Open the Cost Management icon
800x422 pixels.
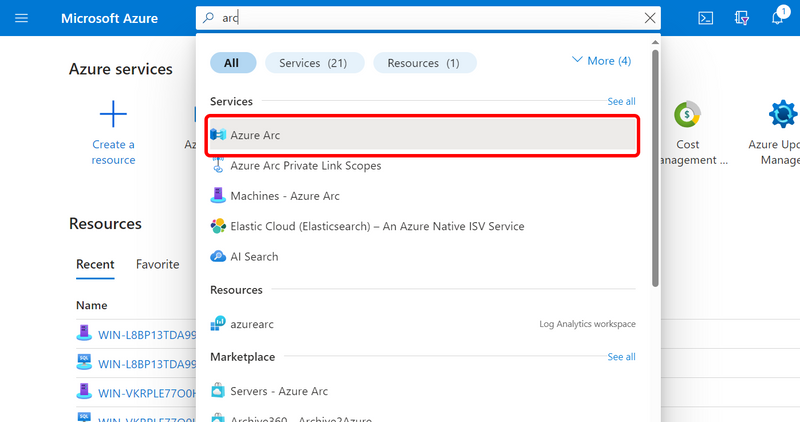click(x=687, y=114)
